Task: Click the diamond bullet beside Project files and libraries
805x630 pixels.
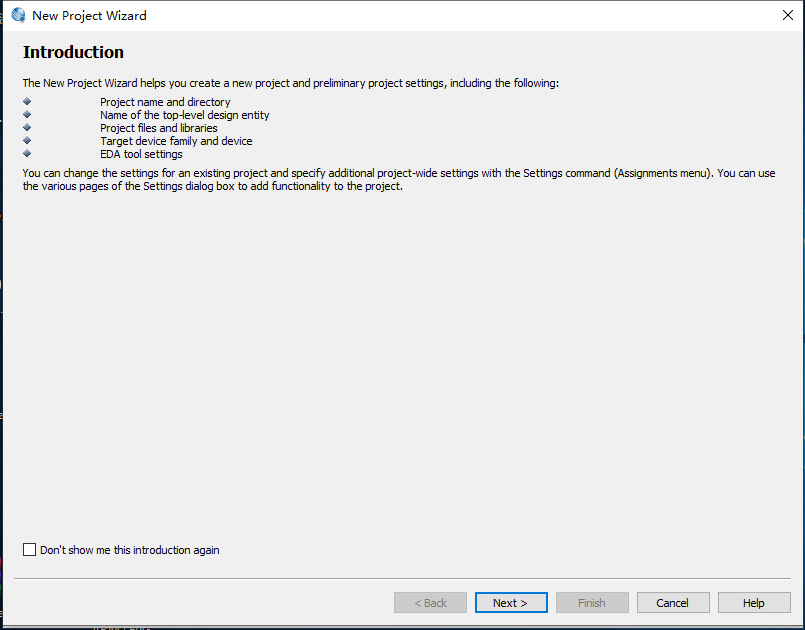Action: coord(27,128)
